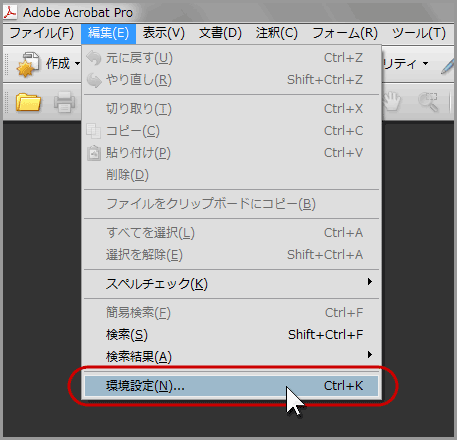The height and width of the screenshot is (440, 457).
Task: Open the folder icon in toolbar
Action: point(28,102)
